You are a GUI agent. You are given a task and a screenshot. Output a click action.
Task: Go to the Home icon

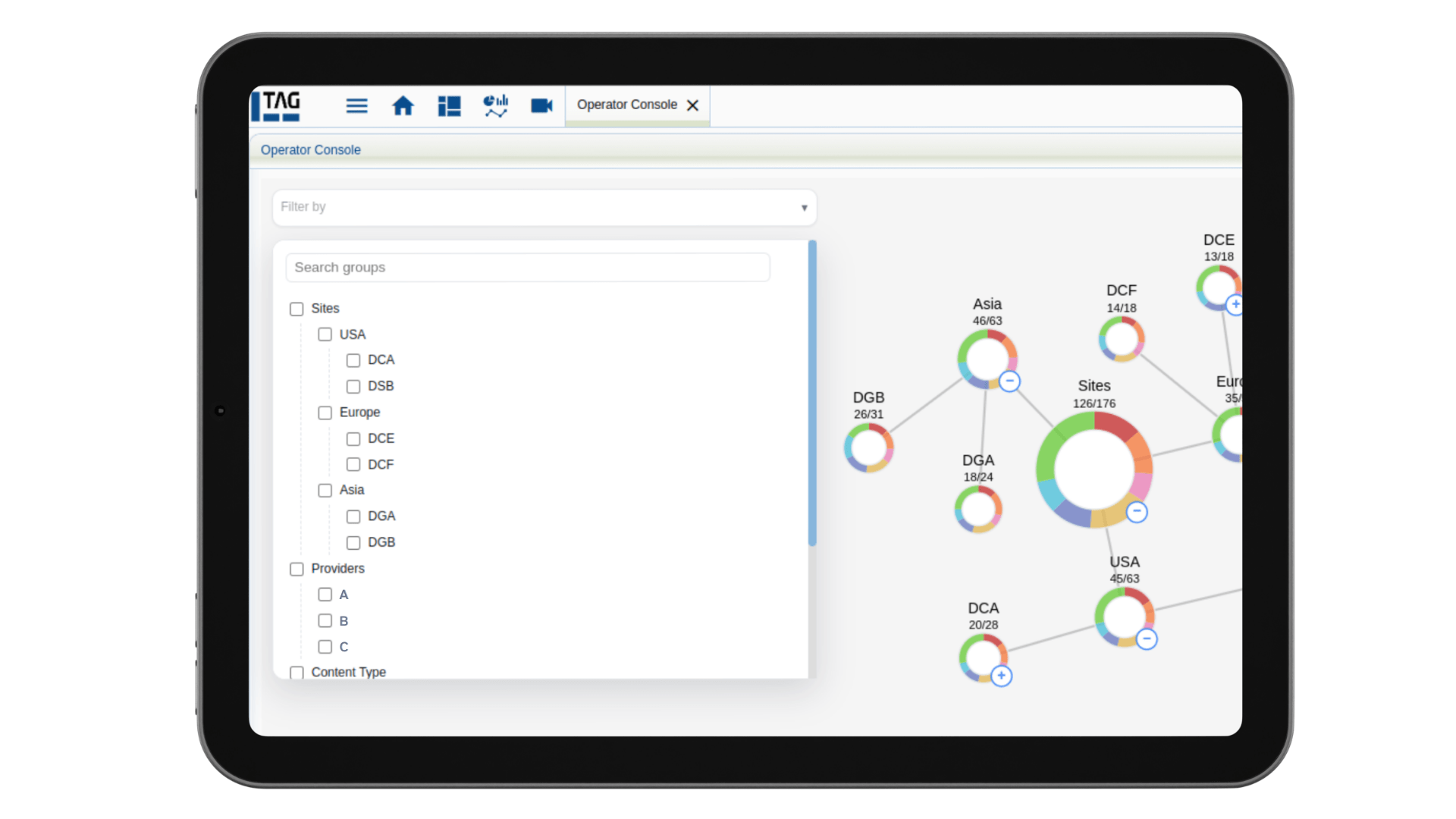pos(403,106)
